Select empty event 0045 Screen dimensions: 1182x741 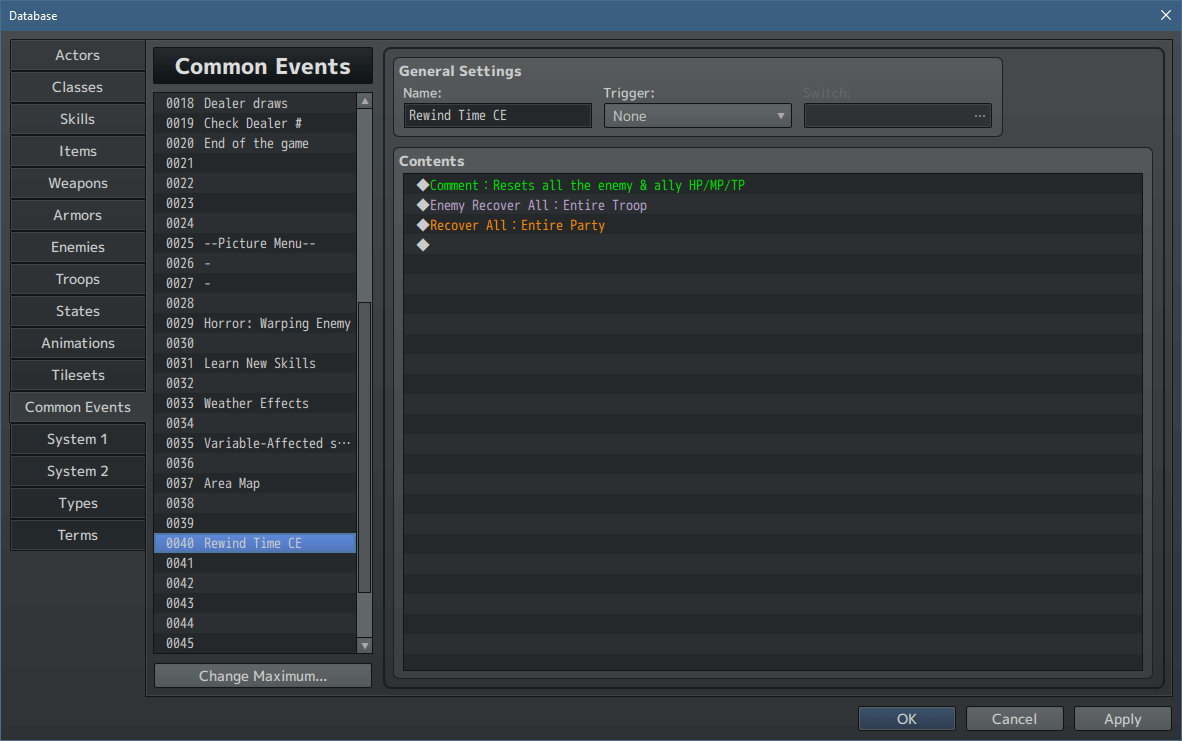(x=255, y=642)
